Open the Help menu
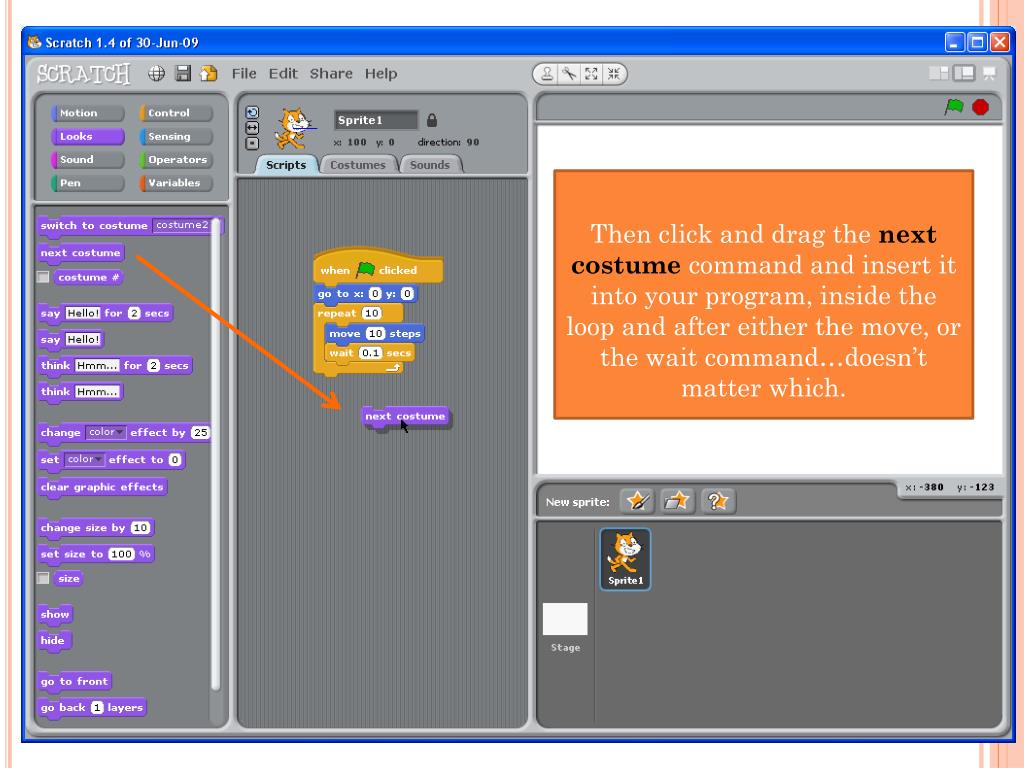Image resolution: width=1024 pixels, height=768 pixels. (x=381, y=74)
